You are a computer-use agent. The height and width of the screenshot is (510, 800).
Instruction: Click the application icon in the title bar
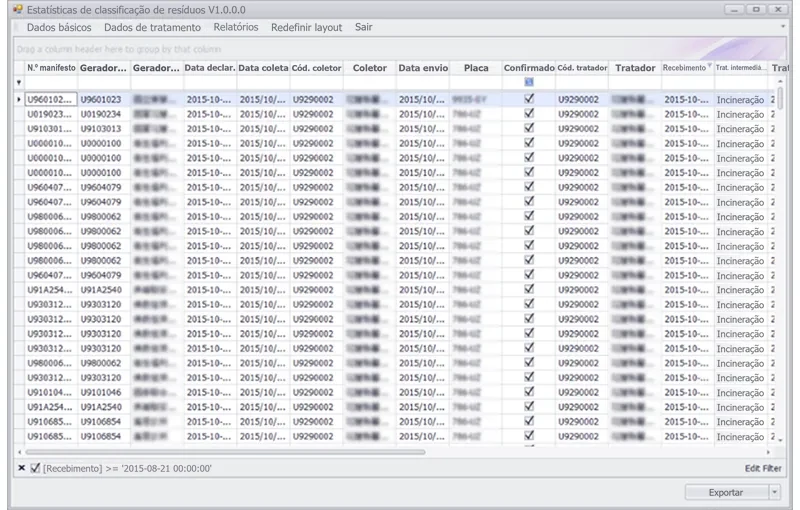point(18,9)
